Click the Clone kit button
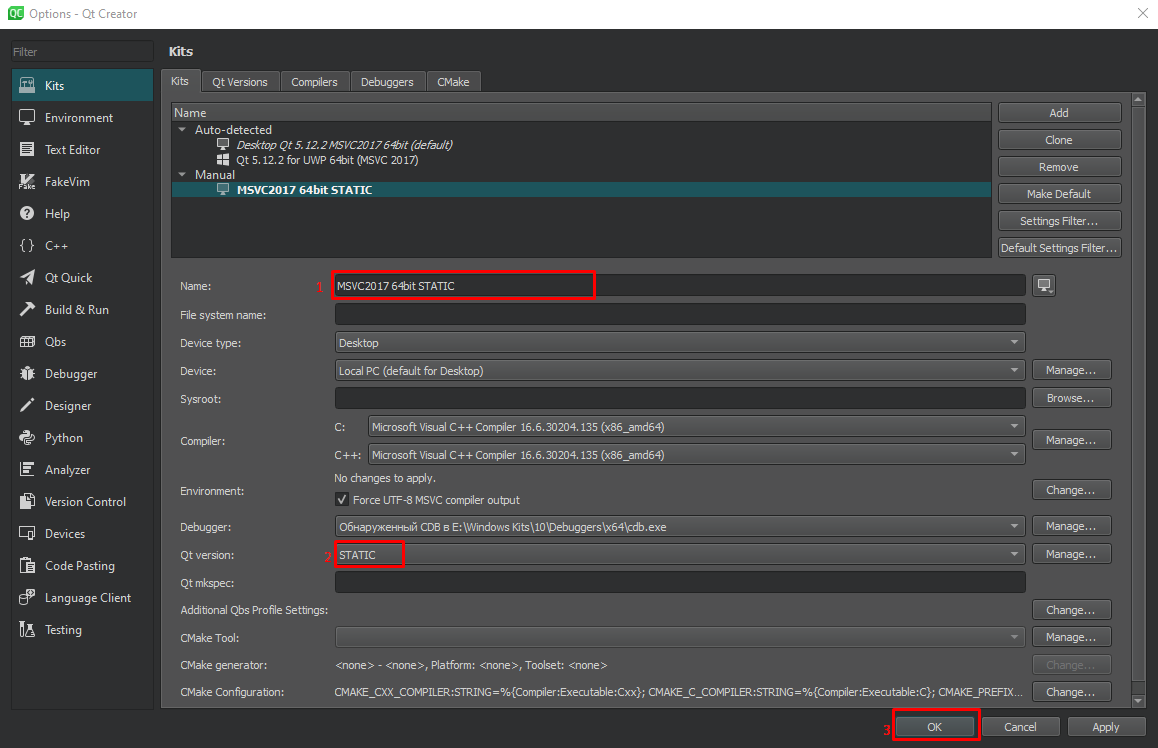Screen dimensions: 1158x748 click(1059, 140)
